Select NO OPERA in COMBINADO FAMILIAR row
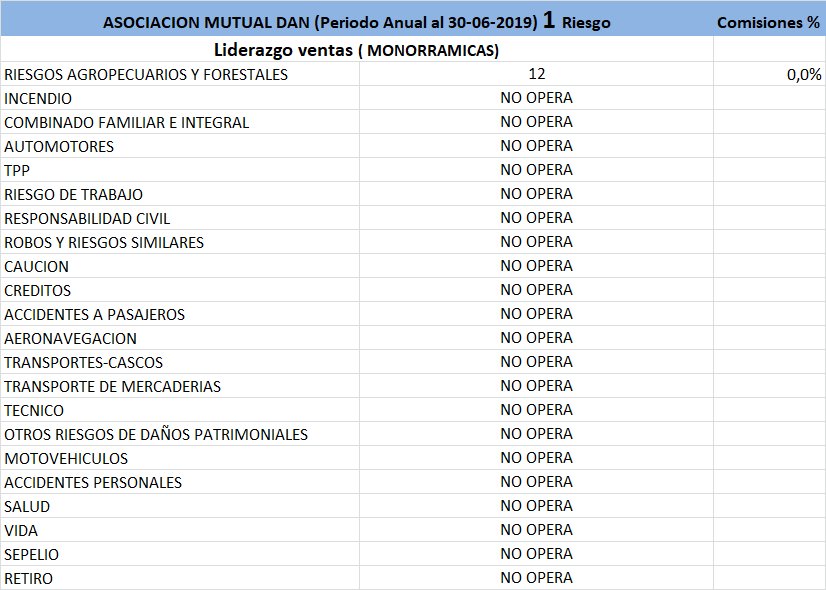The image size is (826, 590). pyautogui.click(x=536, y=122)
